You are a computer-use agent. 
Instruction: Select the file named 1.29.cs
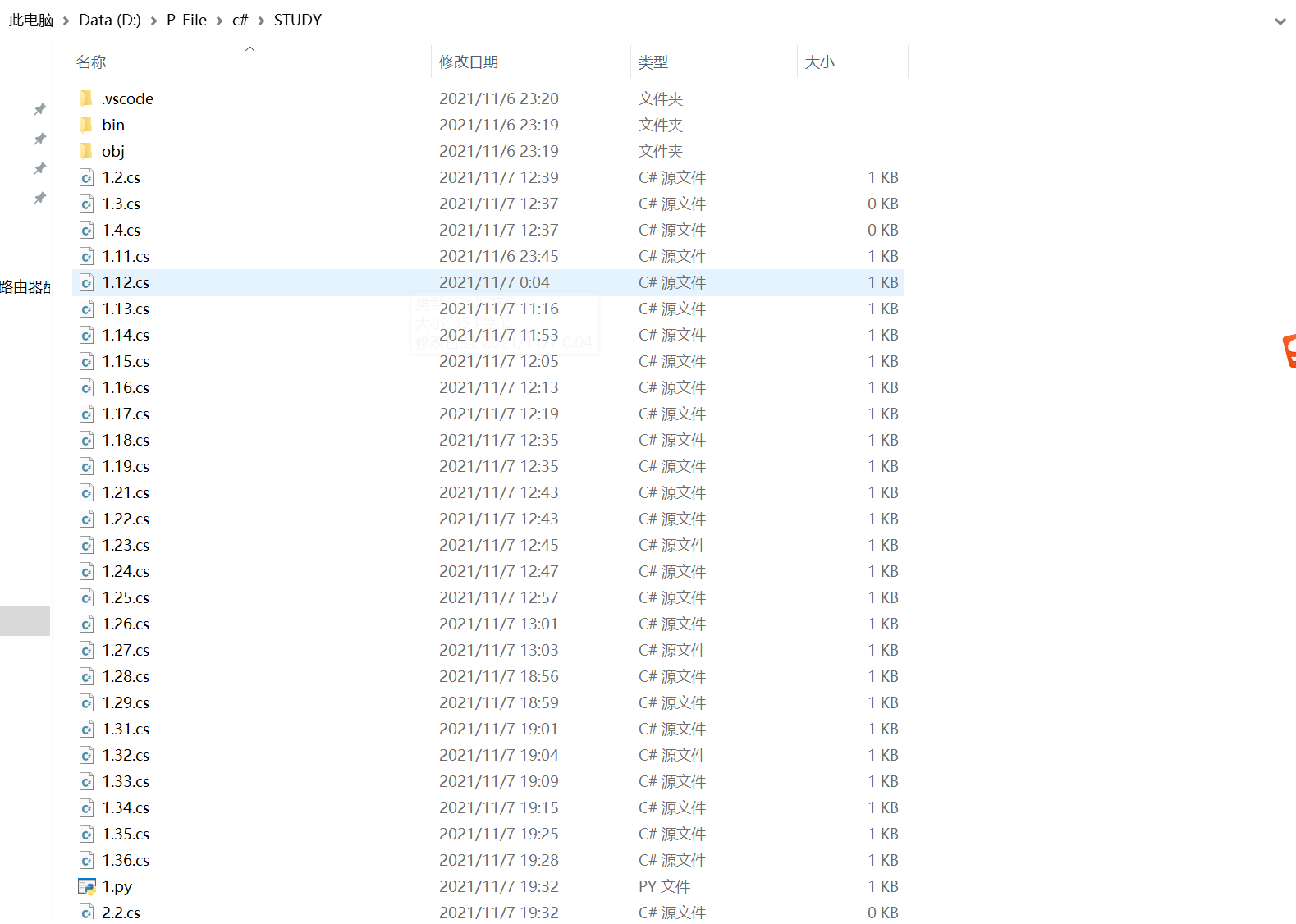pyautogui.click(x=126, y=702)
